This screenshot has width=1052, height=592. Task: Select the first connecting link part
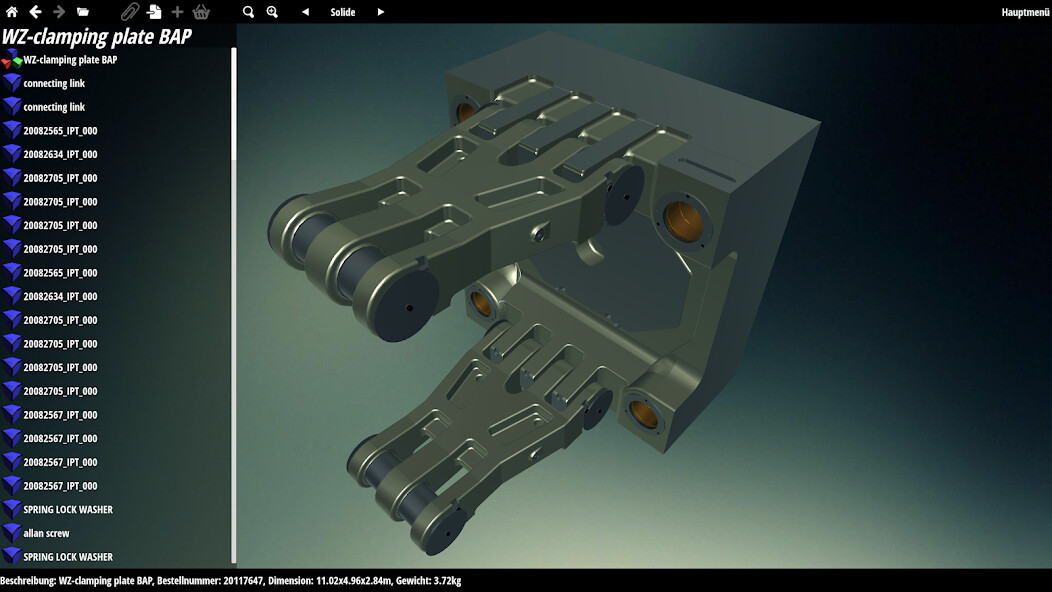[x=54, y=84]
